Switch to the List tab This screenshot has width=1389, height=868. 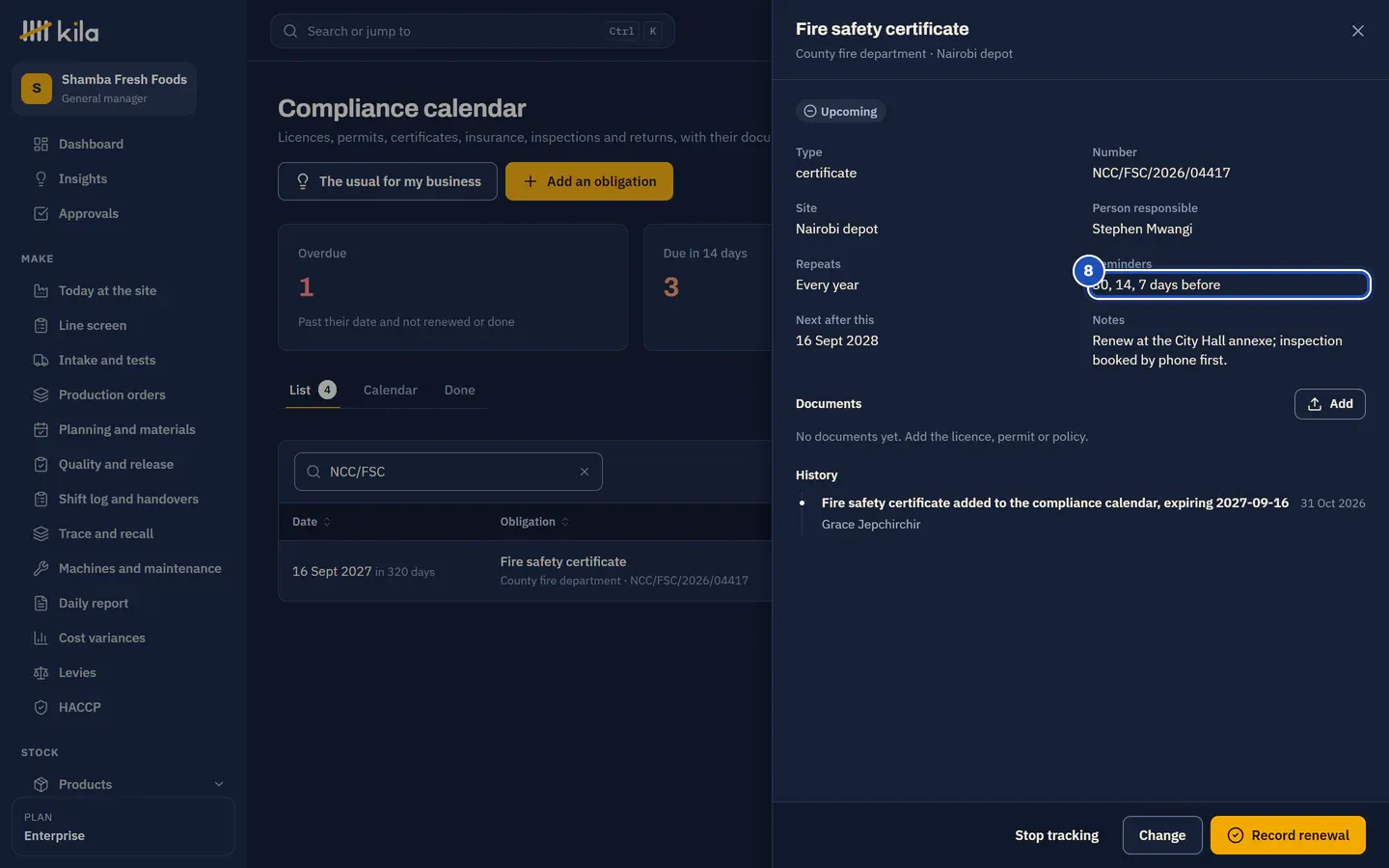[313, 390]
